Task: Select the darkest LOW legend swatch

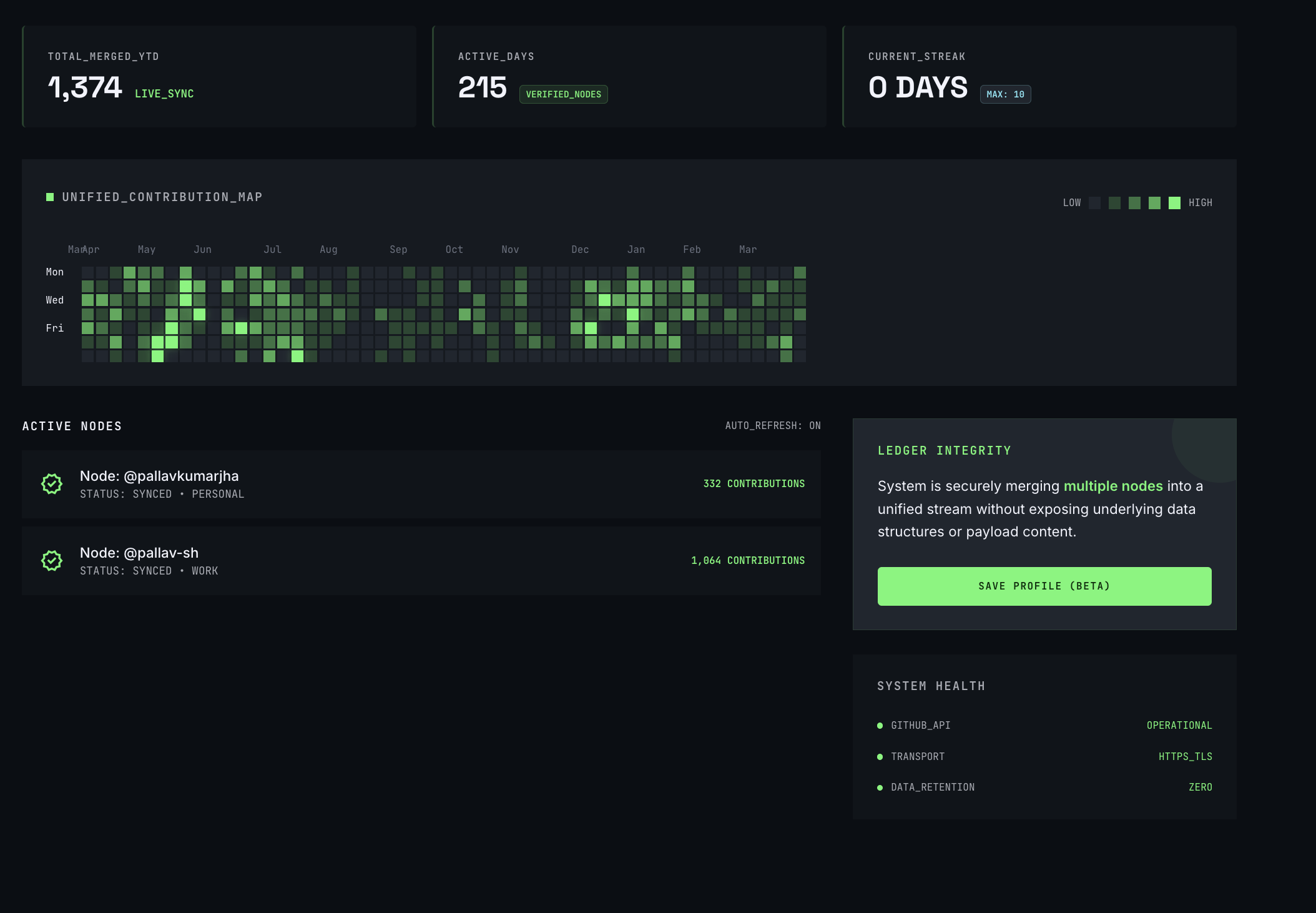Action: click(1094, 203)
